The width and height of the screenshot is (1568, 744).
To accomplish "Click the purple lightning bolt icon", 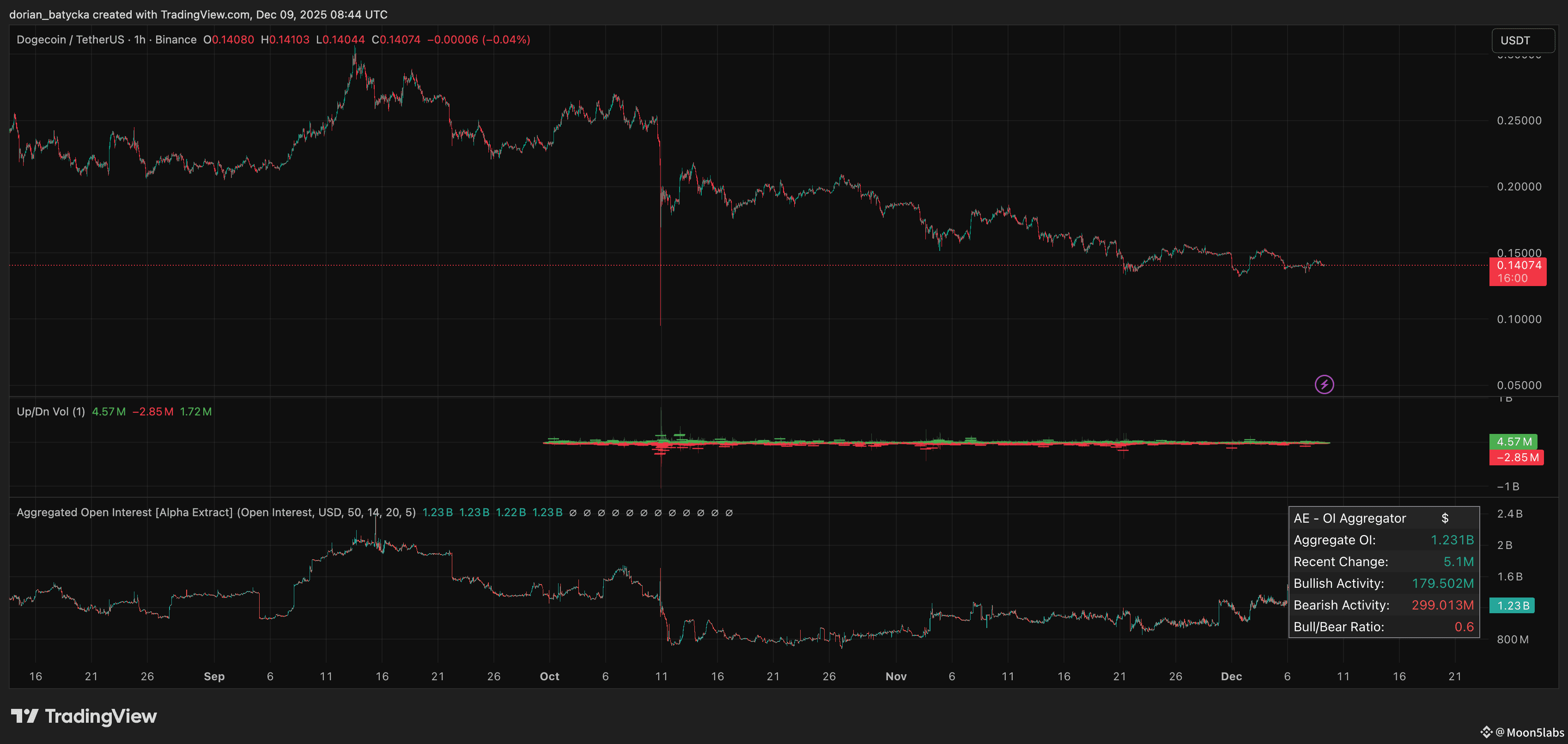I will (1324, 384).
